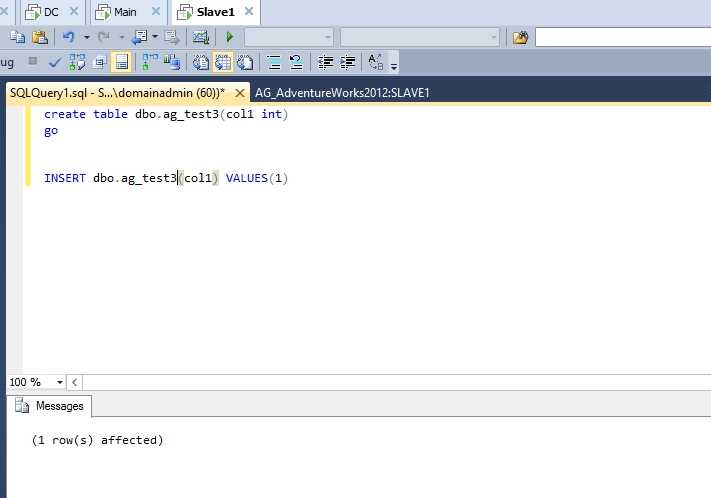
Task: Click the Navigate Forward icon
Action: tap(172, 37)
